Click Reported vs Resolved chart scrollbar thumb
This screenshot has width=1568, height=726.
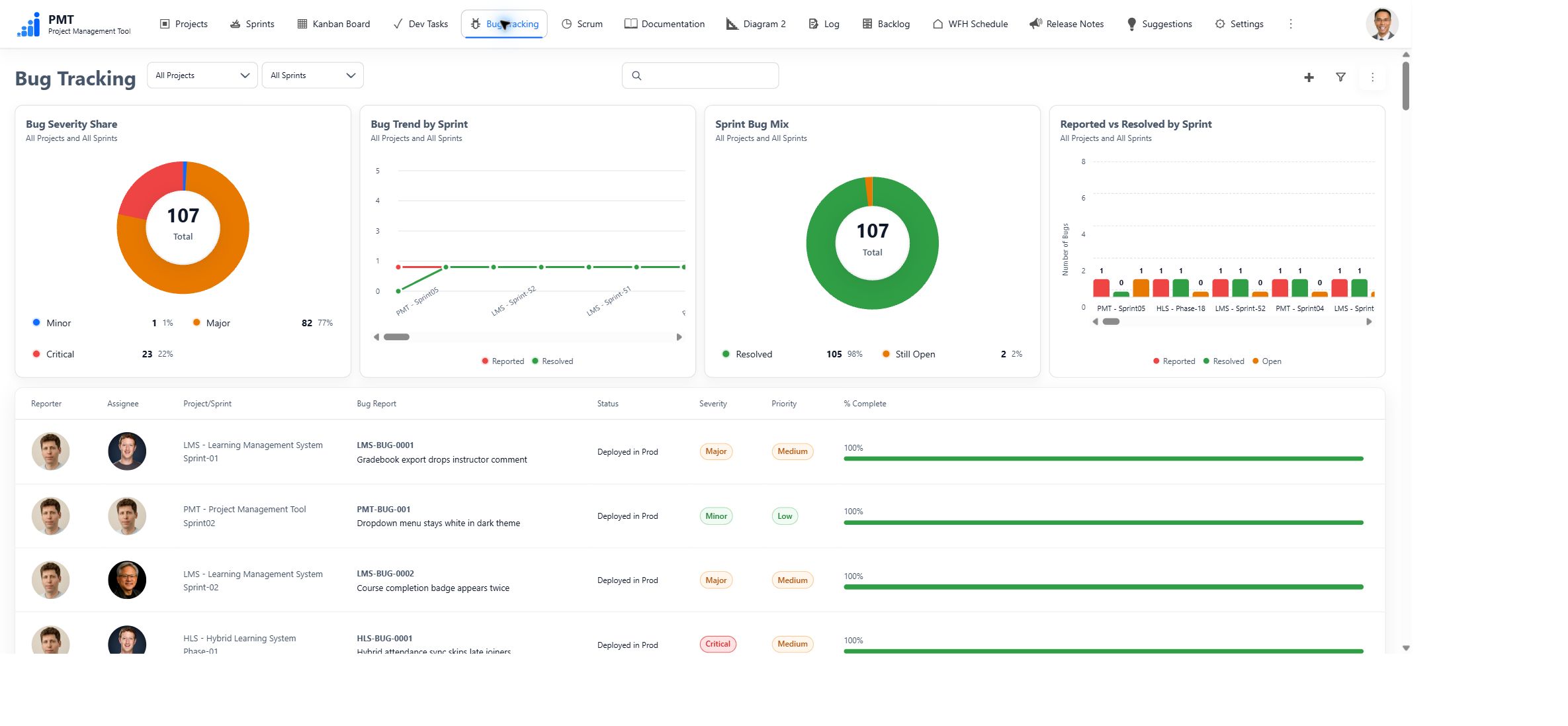(1111, 322)
